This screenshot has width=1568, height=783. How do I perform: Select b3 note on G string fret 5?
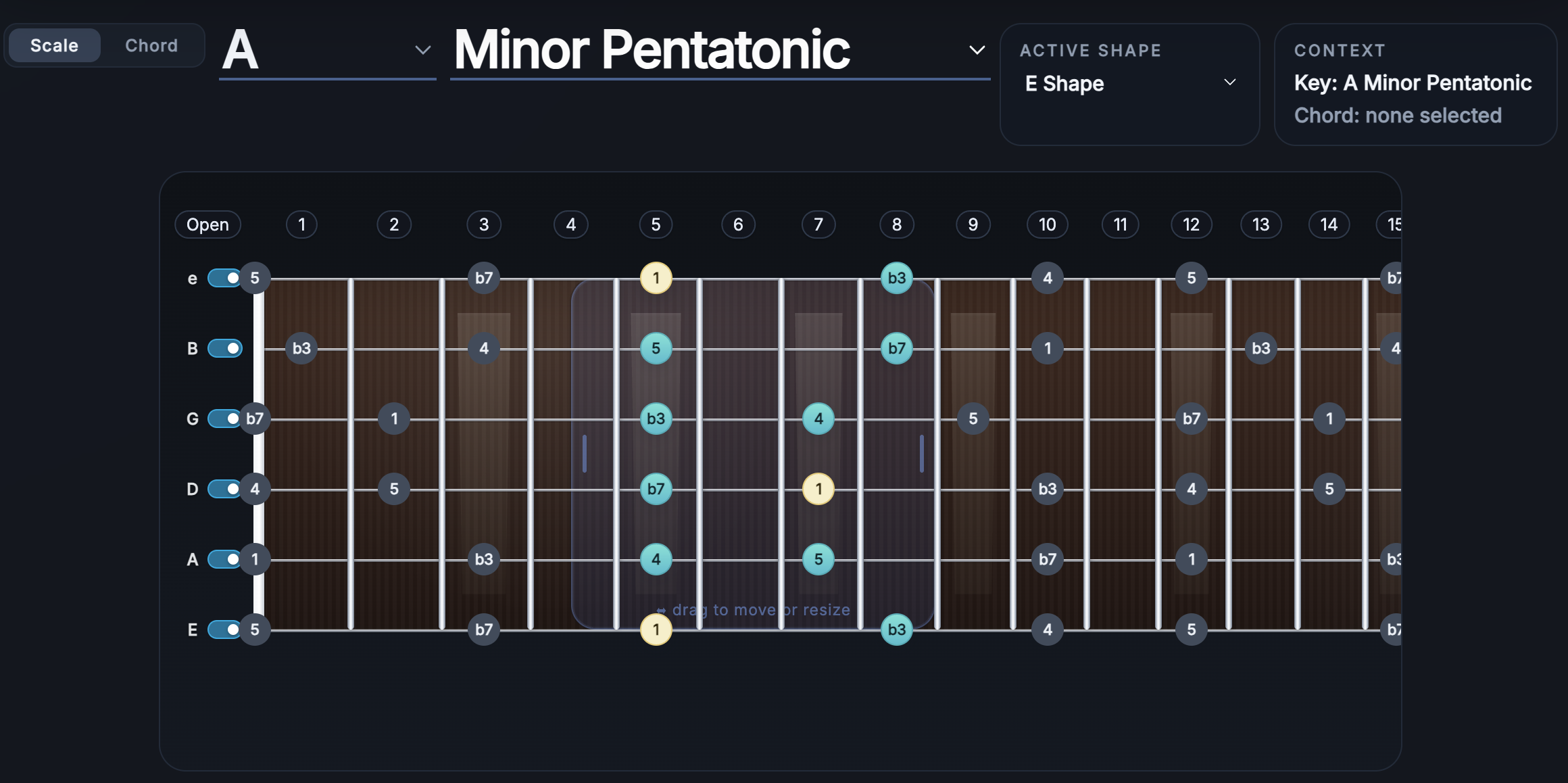coord(656,419)
